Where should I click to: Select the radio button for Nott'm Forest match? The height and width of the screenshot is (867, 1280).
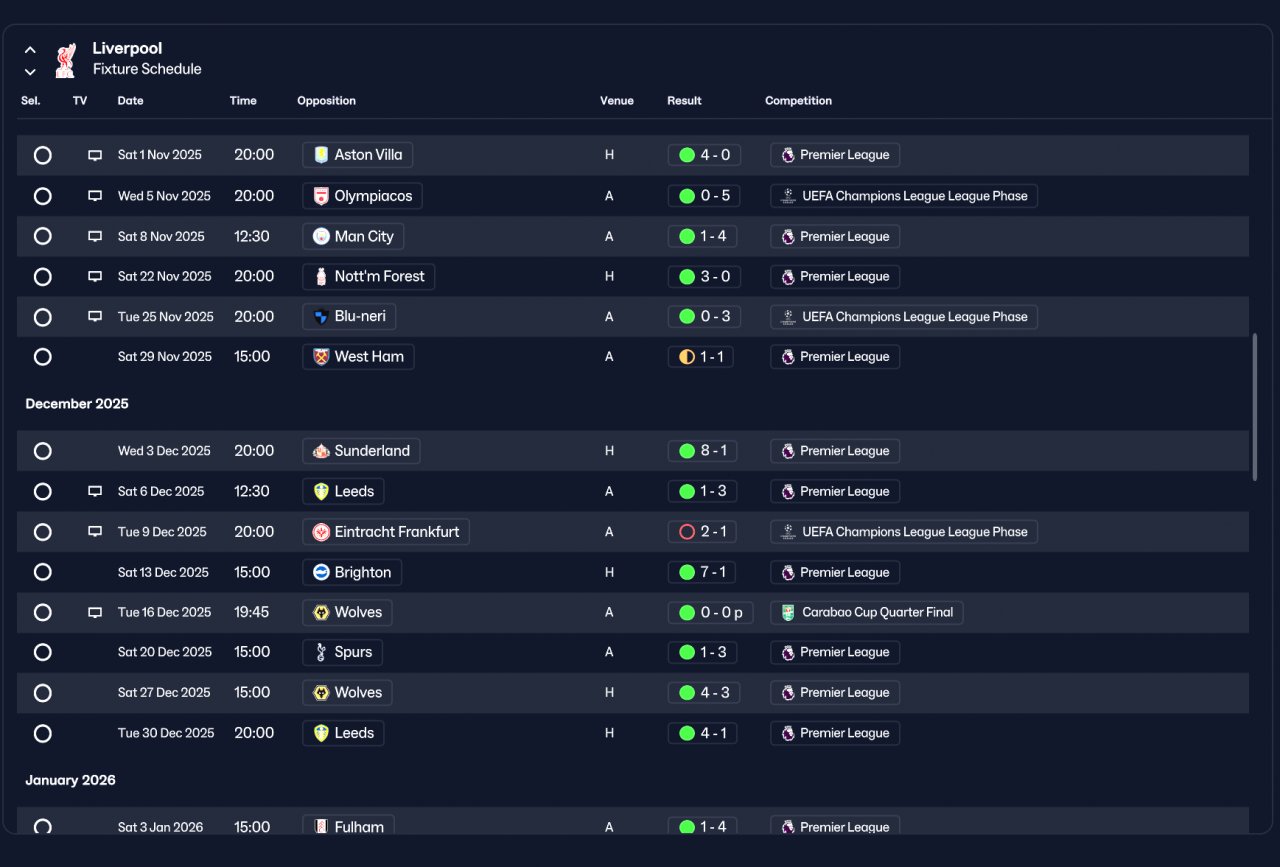click(x=43, y=277)
